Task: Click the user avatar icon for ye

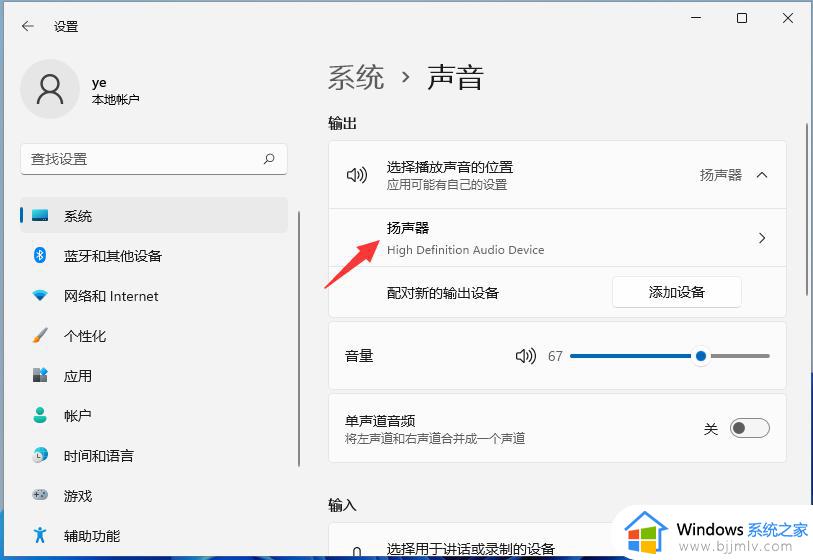Action: pyautogui.click(x=50, y=89)
